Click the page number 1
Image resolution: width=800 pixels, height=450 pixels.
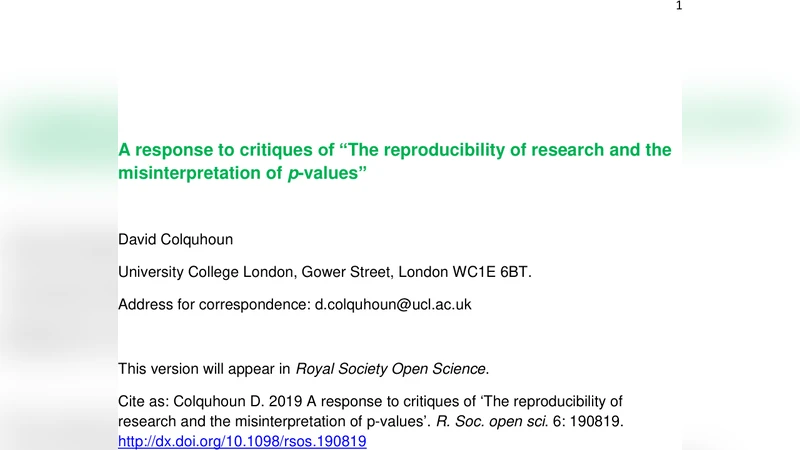click(679, 6)
